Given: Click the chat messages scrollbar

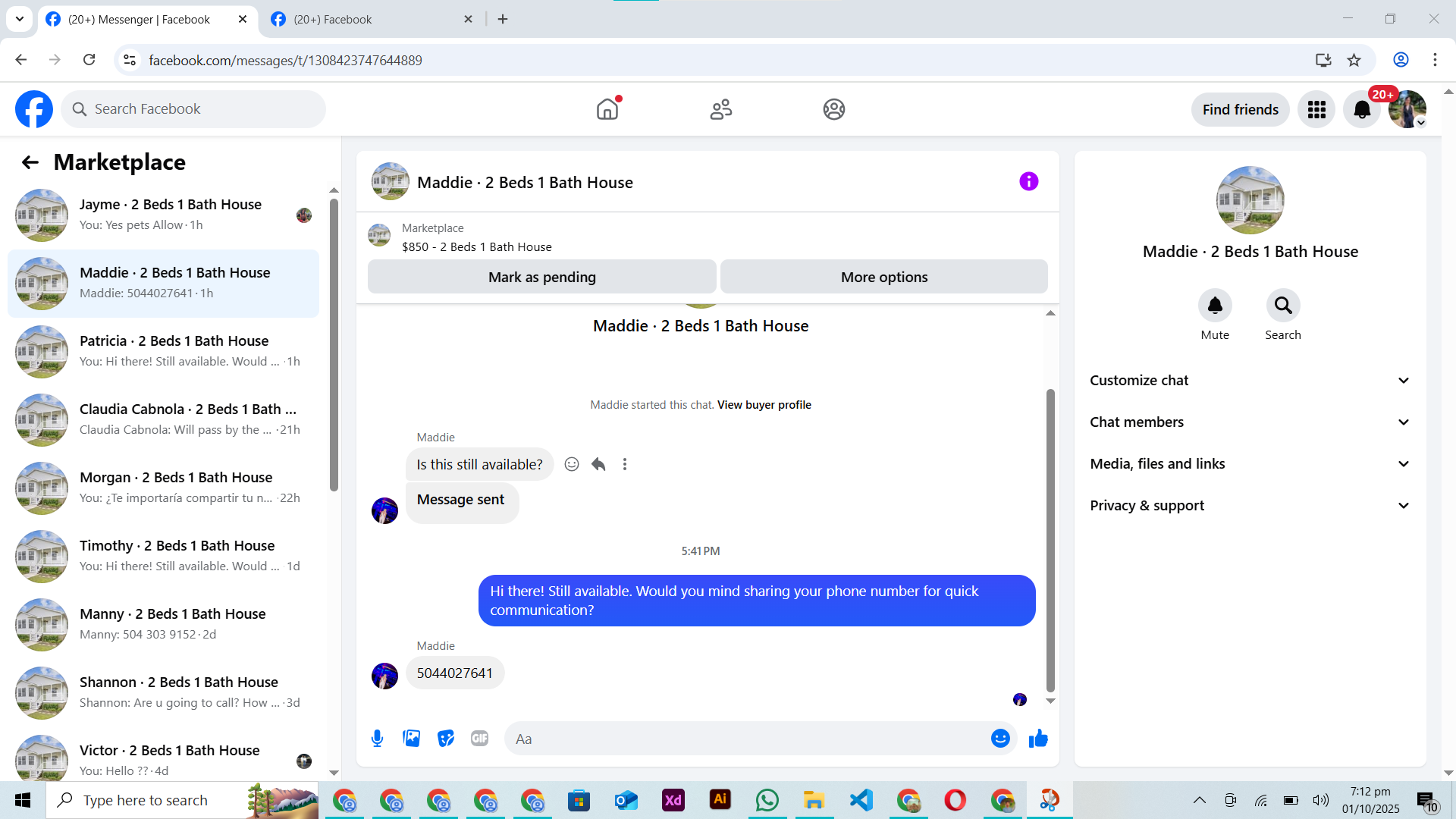Looking at the screenshot, I should 1050,540.
